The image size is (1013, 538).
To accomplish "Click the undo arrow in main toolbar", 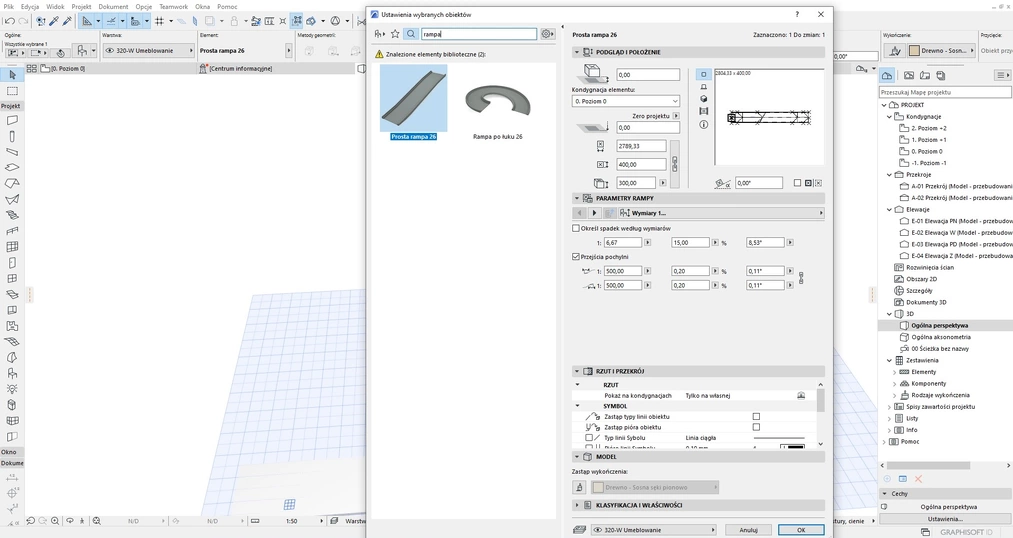I will [10, 21].
